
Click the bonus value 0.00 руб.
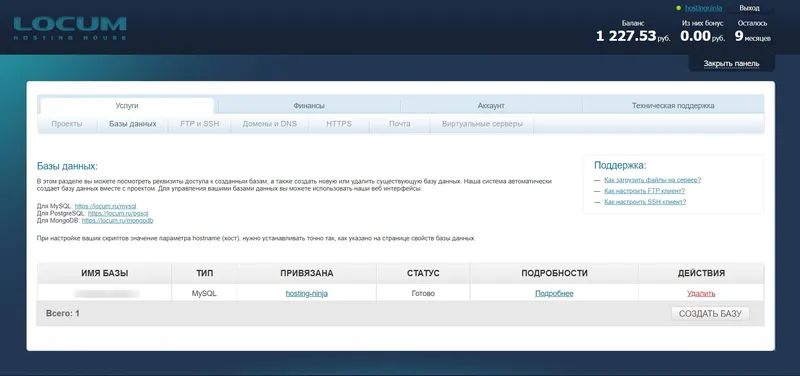pyautogui.click(x=703, y=36)
